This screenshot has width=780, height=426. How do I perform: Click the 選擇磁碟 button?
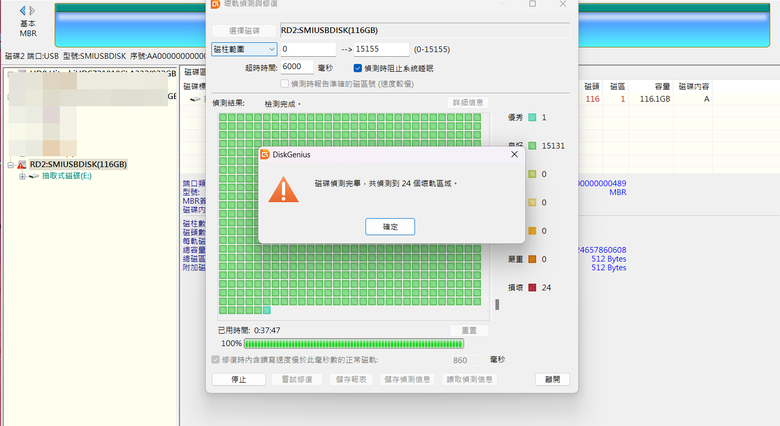pyautogui.click(x=244, y=30)
